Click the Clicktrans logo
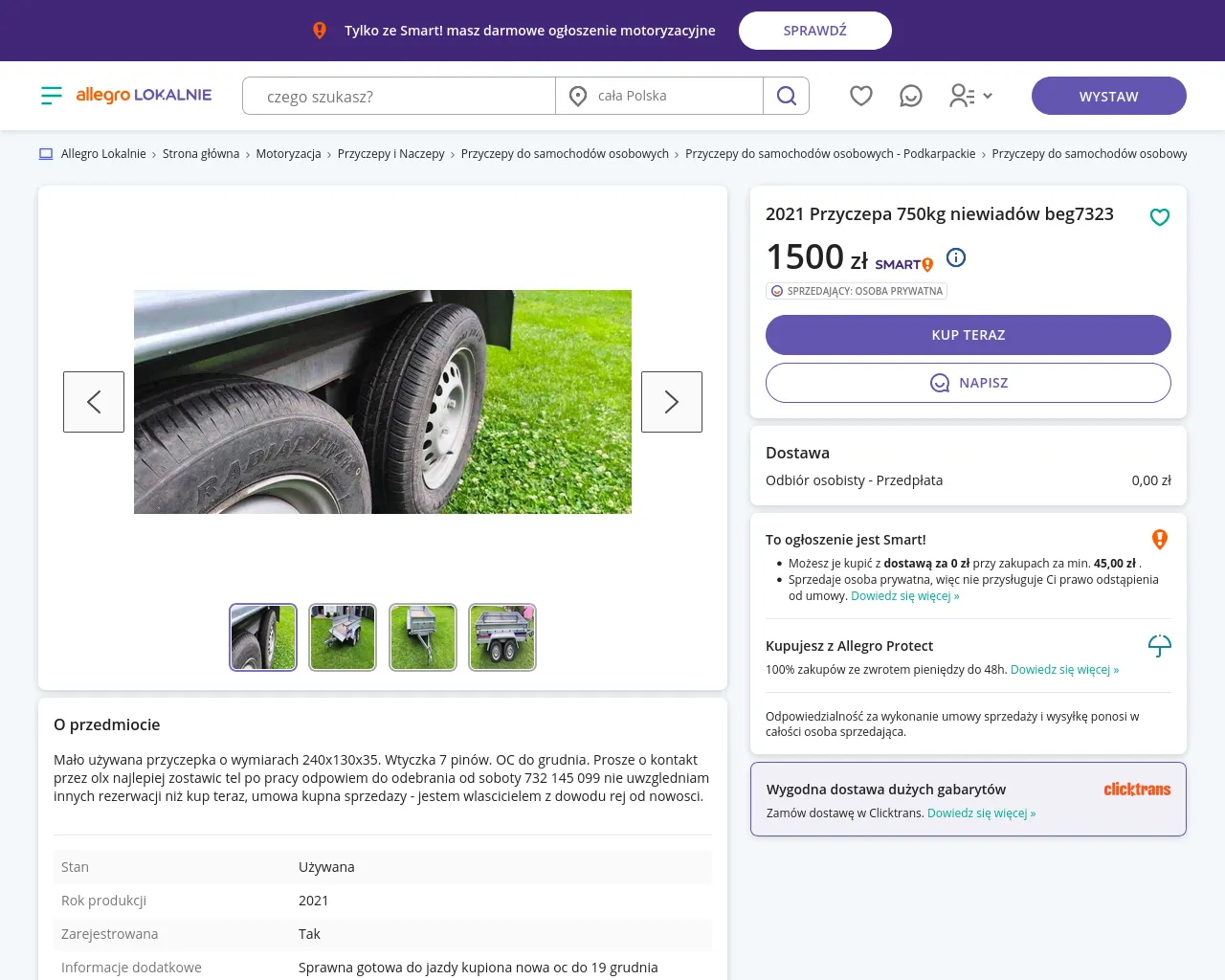 [x=1137, y=790]
